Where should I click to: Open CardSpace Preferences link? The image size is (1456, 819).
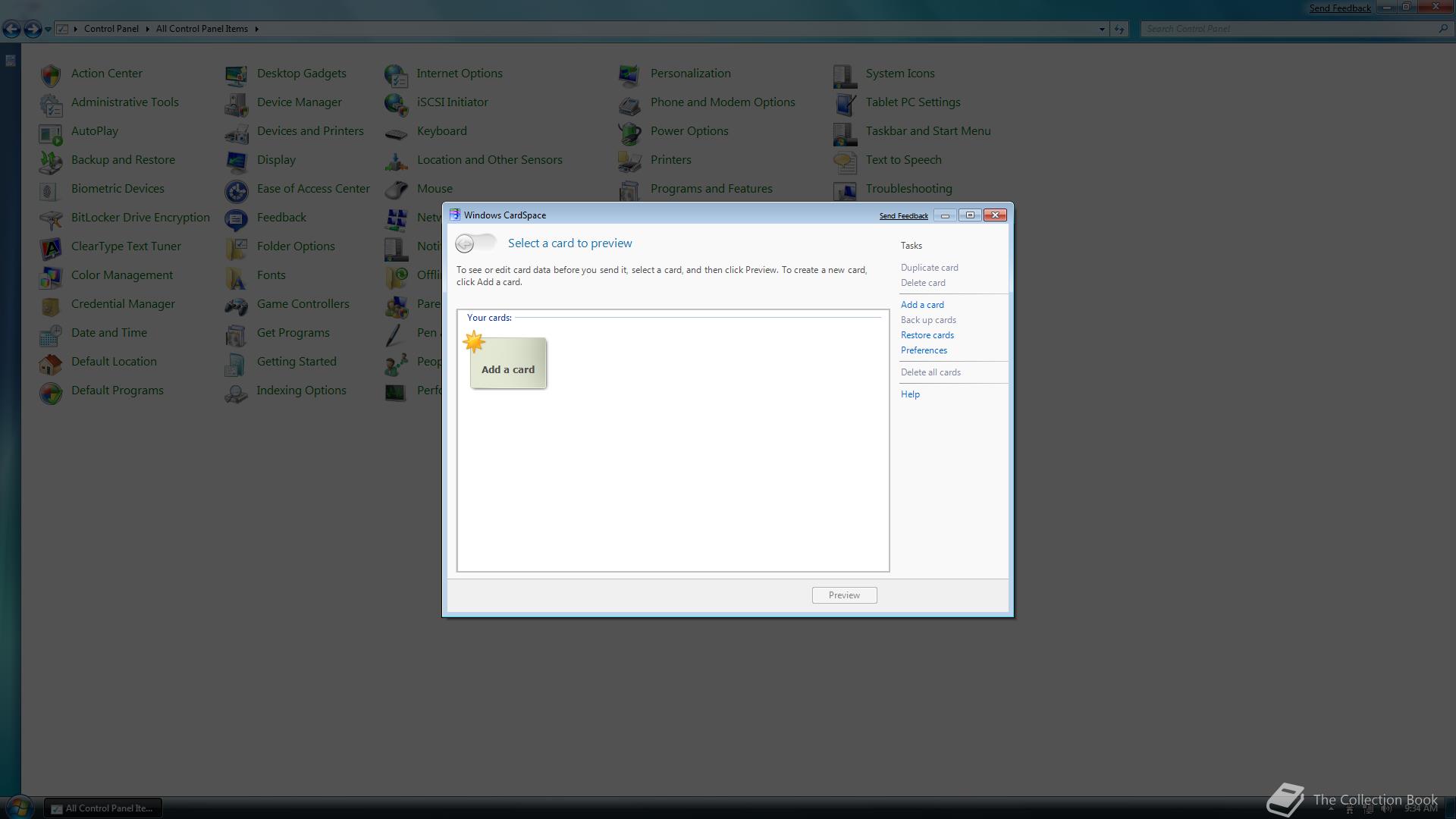(x=923, y=350)
